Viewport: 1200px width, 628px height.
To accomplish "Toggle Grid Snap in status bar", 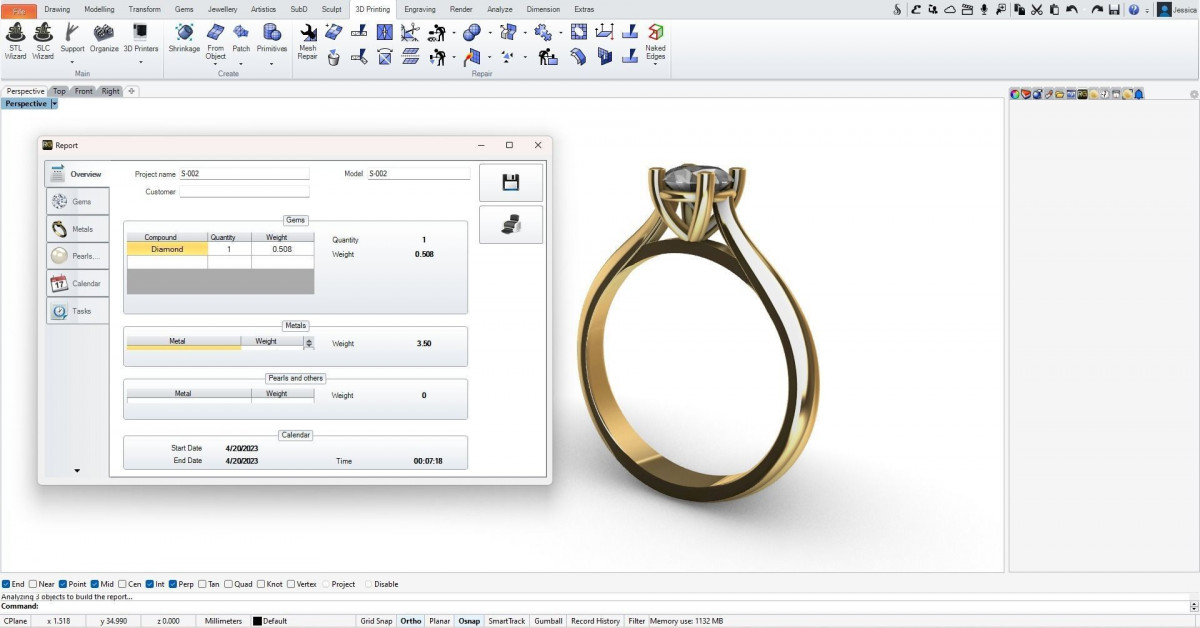I will [x=375, y=621].
